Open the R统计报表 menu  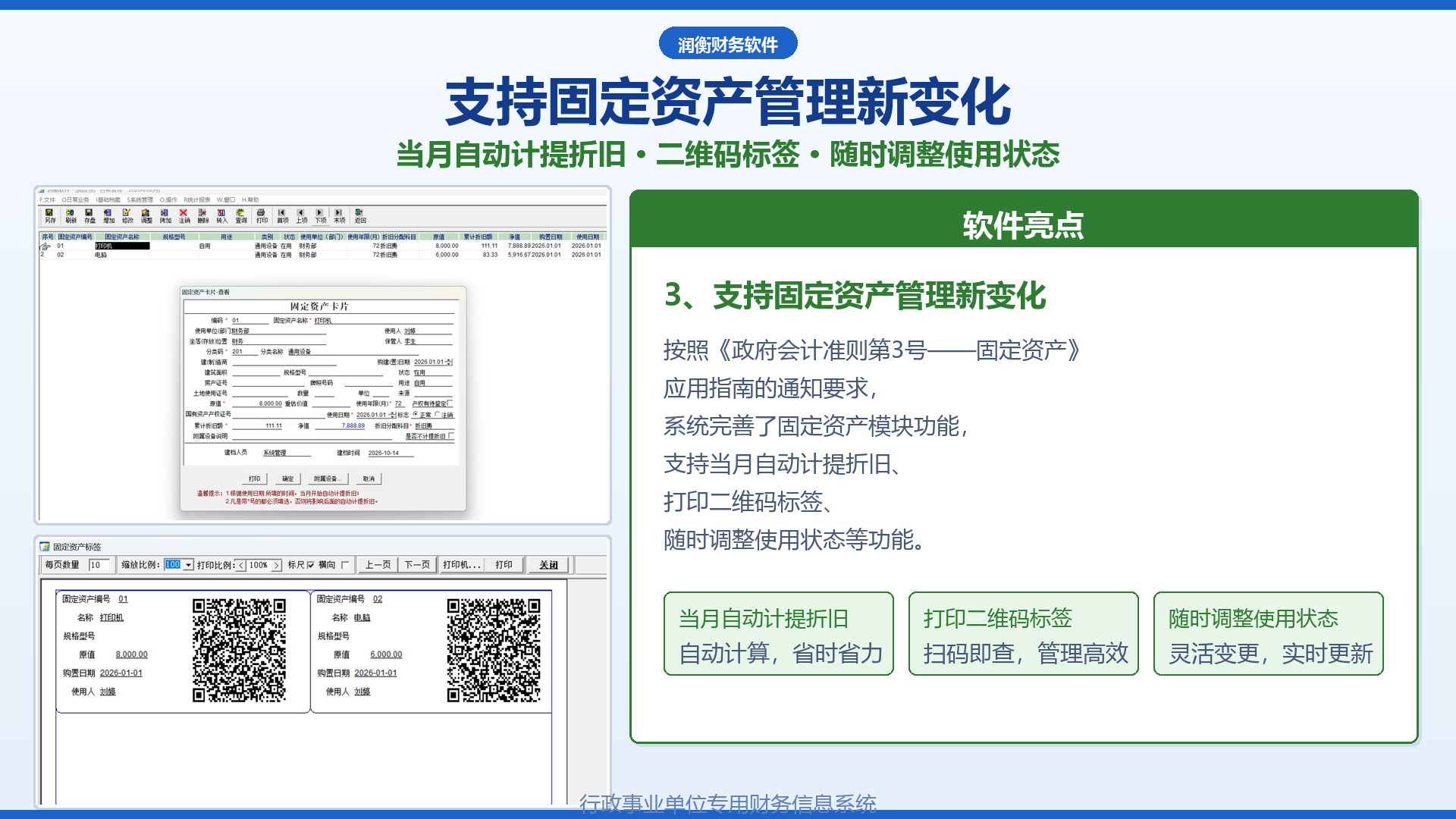196,200
